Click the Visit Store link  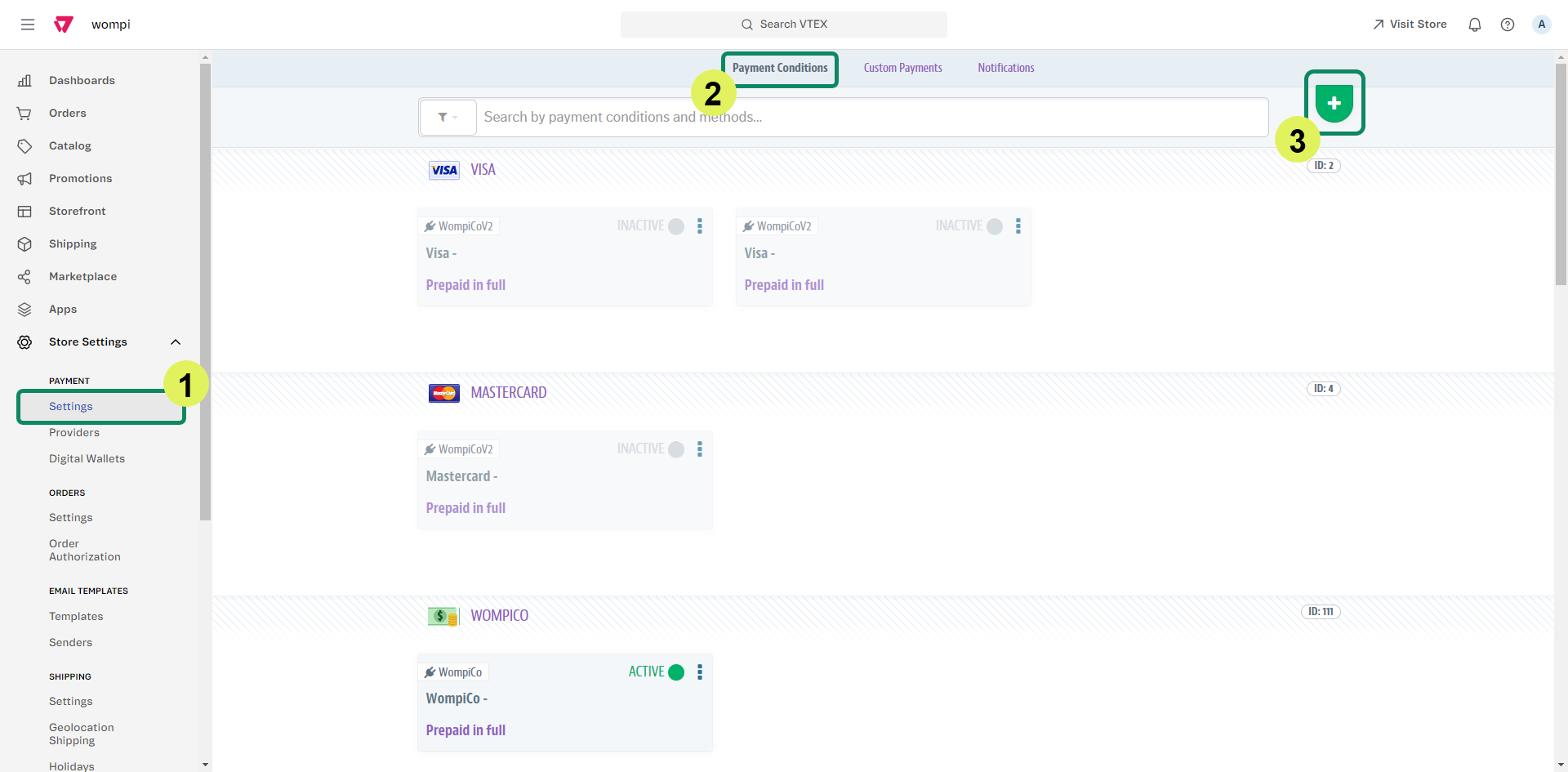(1410, 25)
